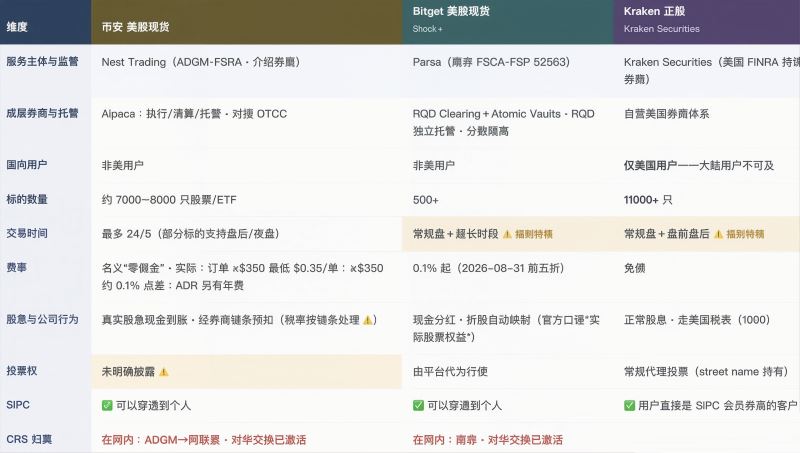
Task: Click the orange note in Kraken's 交易时间 cell
Action: 745,234
